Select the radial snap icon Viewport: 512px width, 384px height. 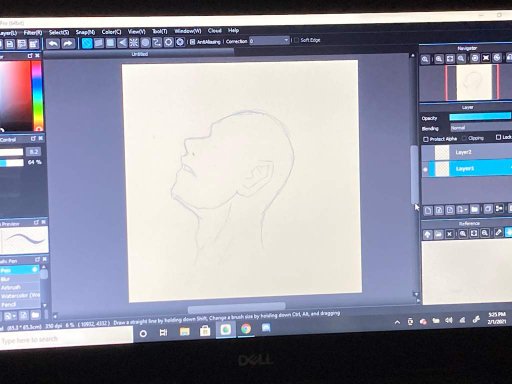click(x=134, y=42)
